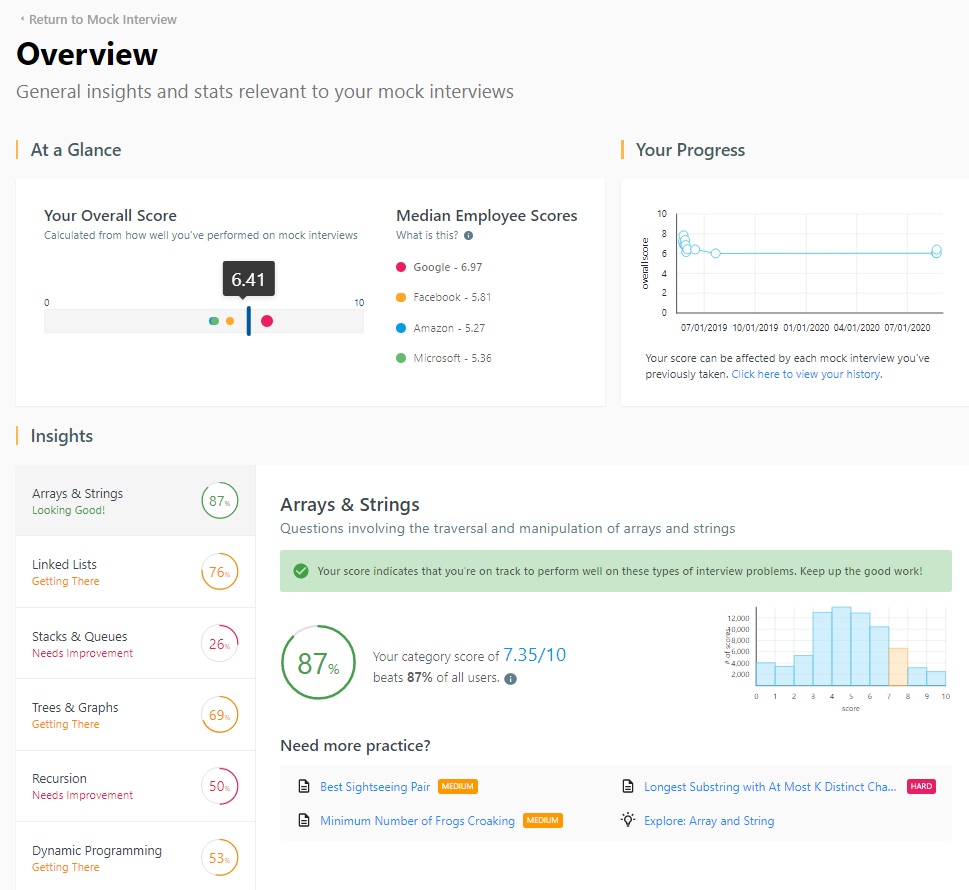Click the 53% circle badge for Dynamic Programming
Viewport: 969px width, 890px height.
(x=219, y=857)
